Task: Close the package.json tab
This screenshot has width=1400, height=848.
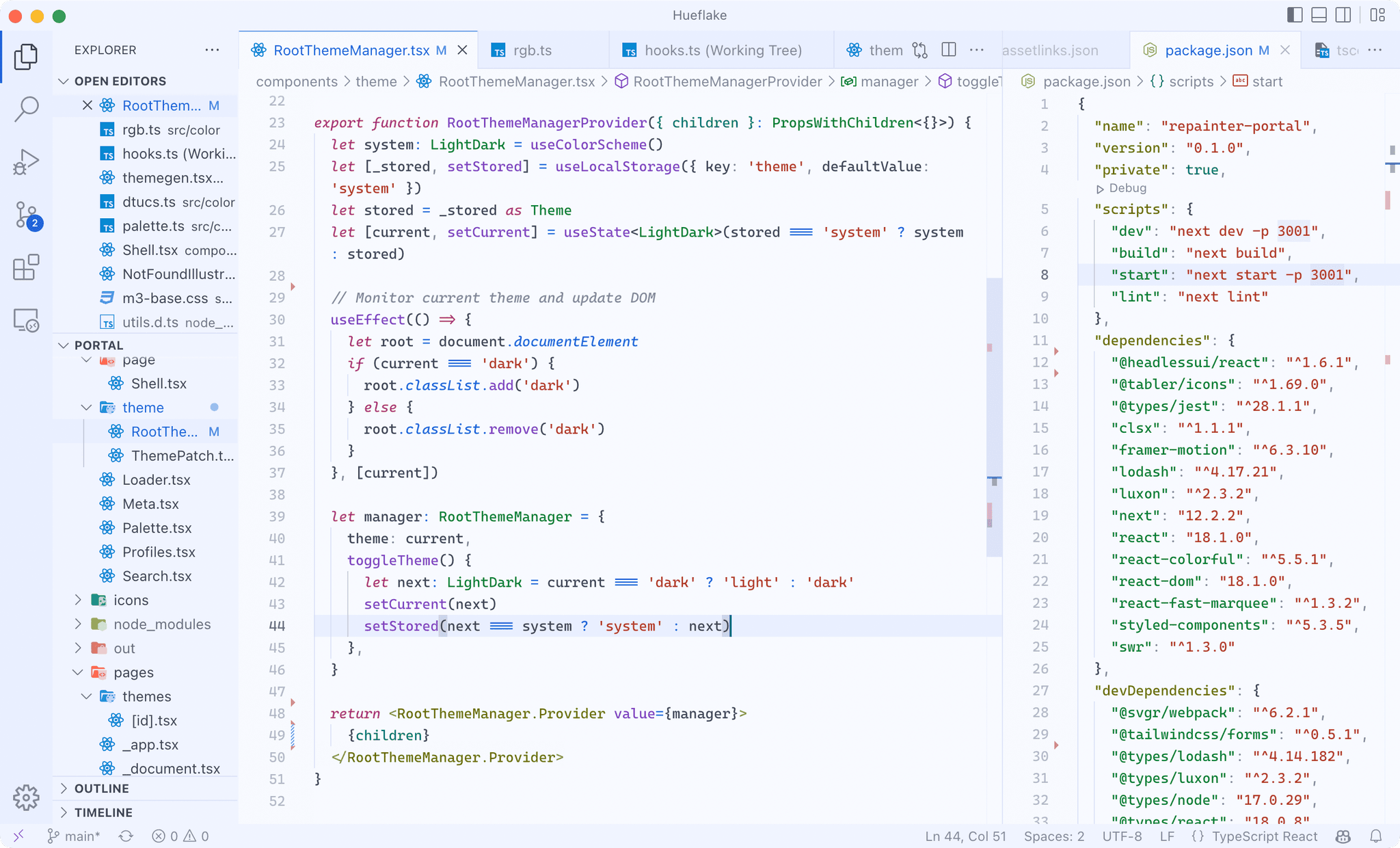Action: click(x=1285, y=50)
